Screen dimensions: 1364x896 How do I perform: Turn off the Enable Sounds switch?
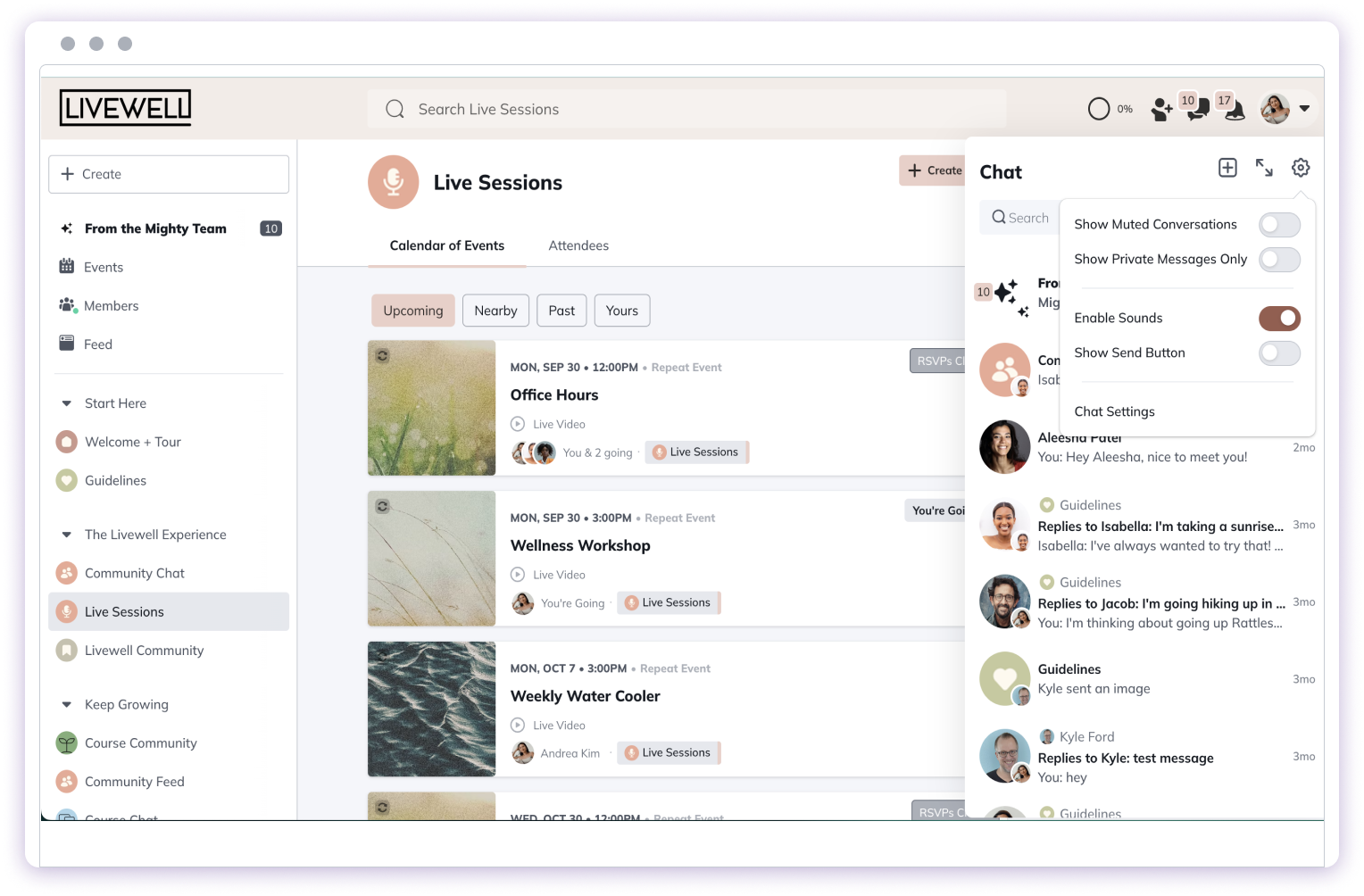click(x=1279, y=319)
